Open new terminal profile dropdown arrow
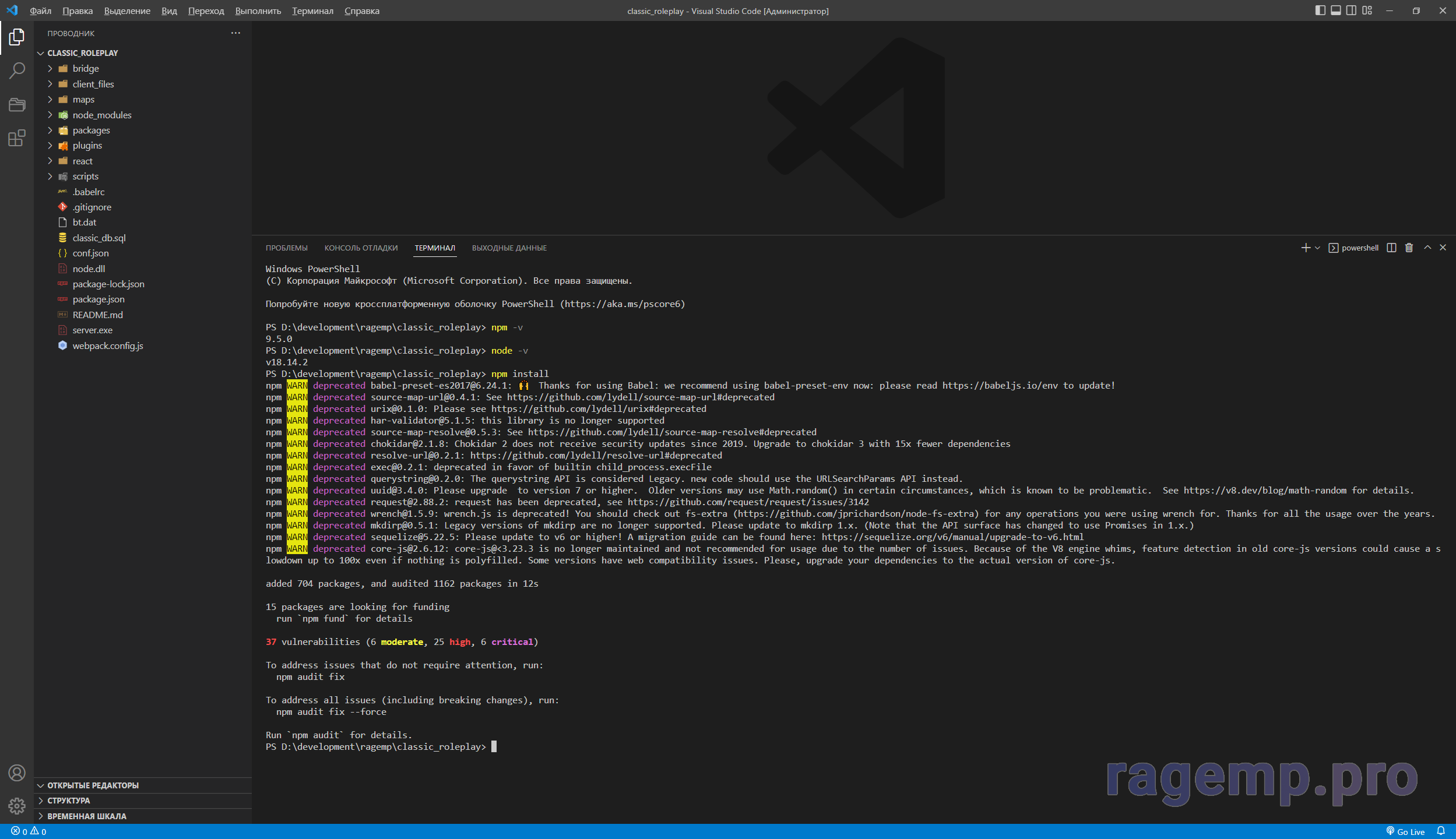This screenshot has width=1456, height=839. (1317, 248)
